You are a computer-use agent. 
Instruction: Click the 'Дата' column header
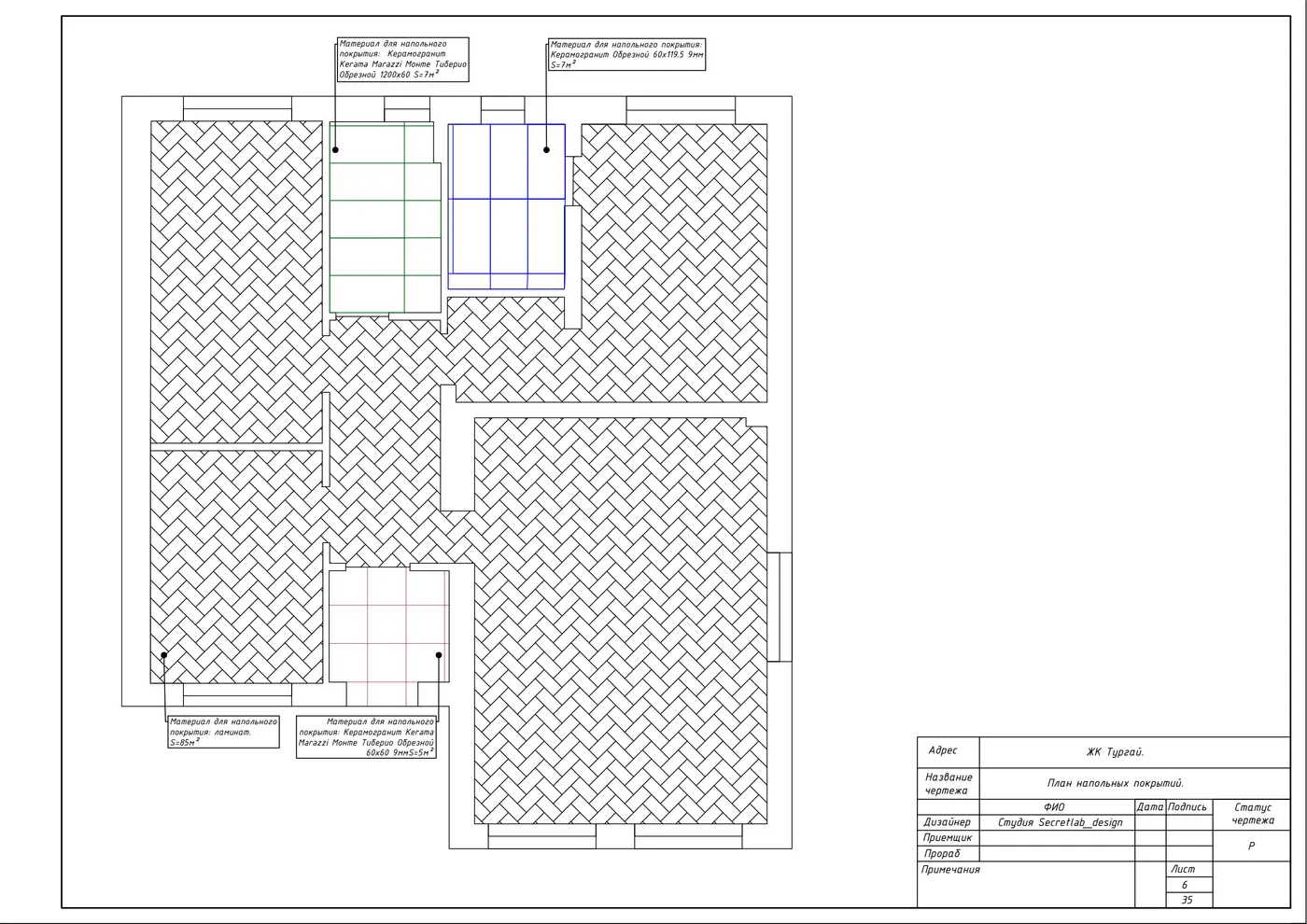click(1150, 807)
